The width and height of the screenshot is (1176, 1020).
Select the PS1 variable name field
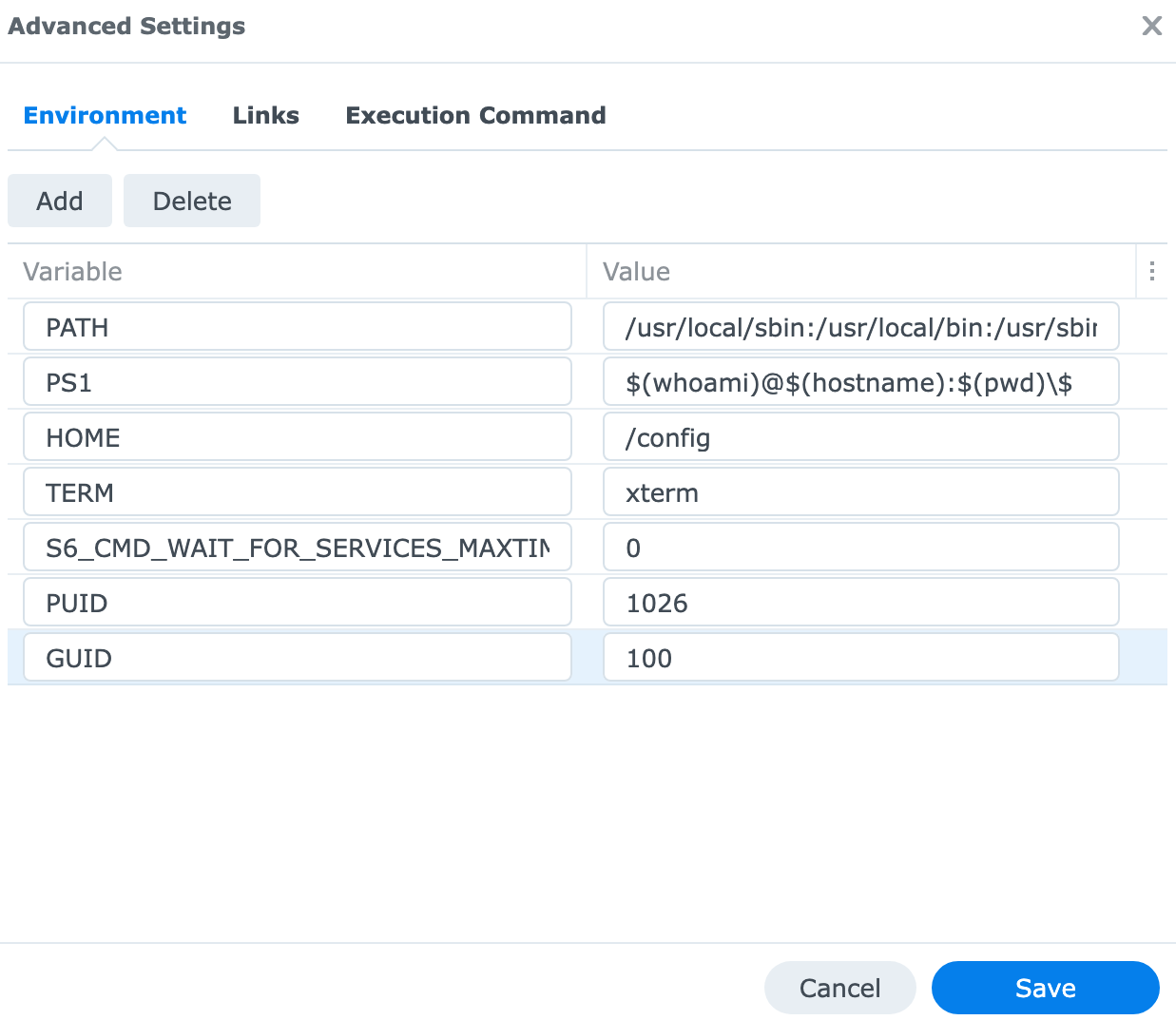(297, 381)
